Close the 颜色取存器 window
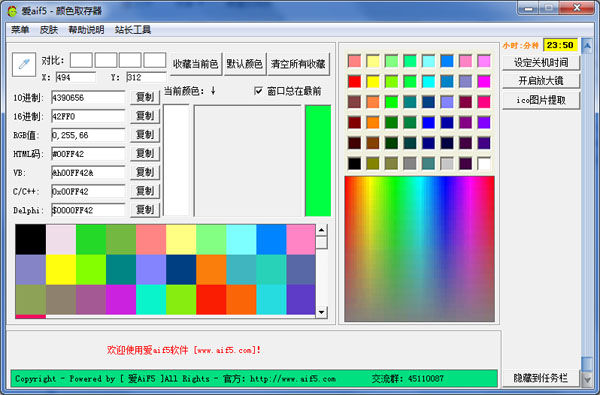Screen dimensions: 600x395 (x=577, y=8)
